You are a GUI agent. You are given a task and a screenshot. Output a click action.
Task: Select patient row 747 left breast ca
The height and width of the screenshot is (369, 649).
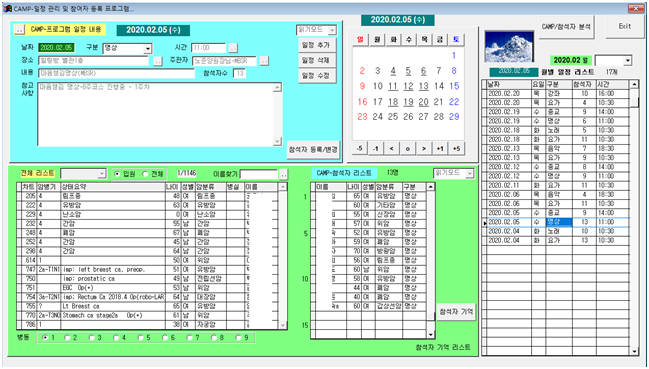pyautogui.click(x=147, y=270)
